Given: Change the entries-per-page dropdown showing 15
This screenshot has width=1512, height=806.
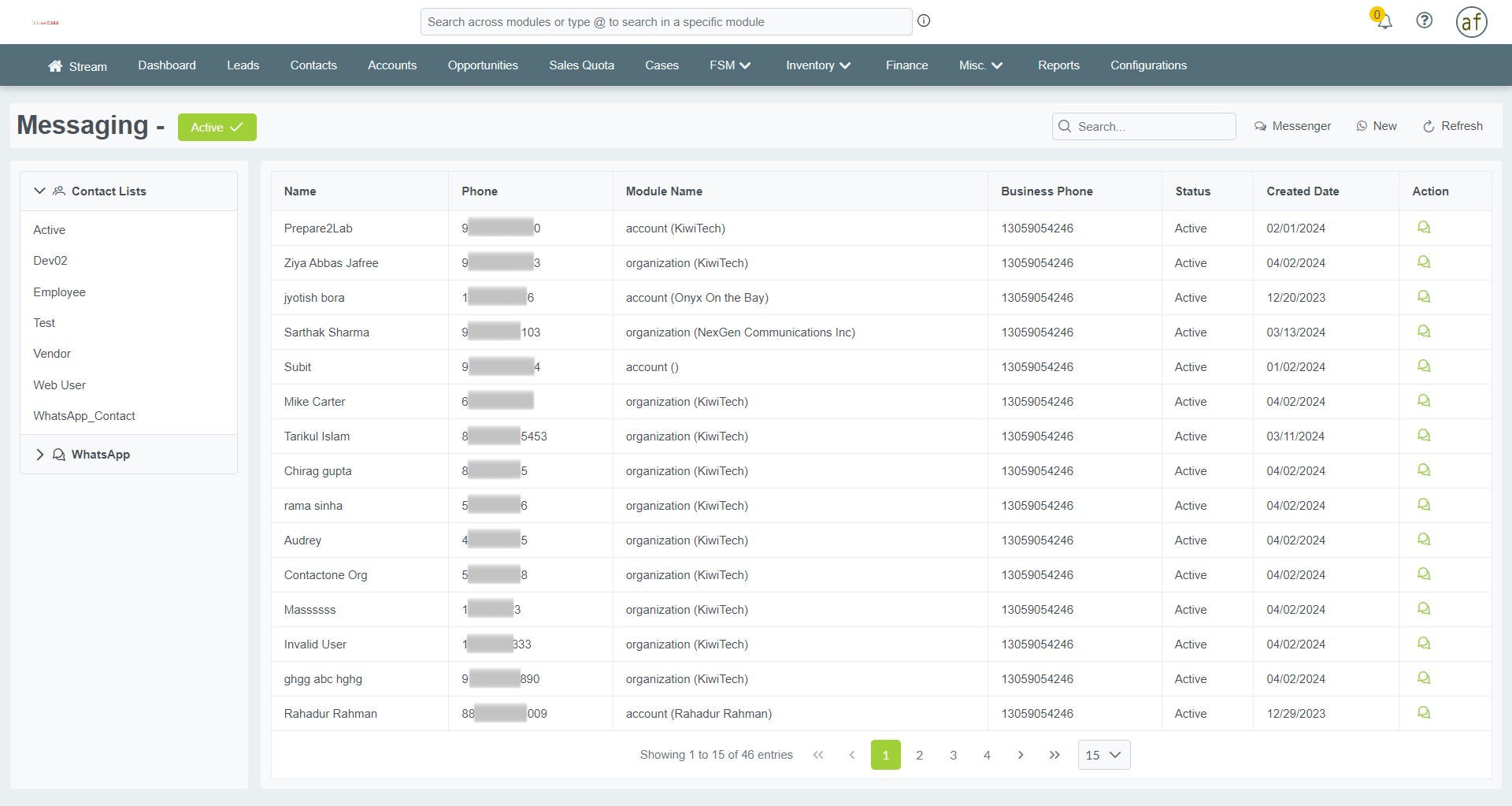Looking at the screenshot, I should 1103,755.
